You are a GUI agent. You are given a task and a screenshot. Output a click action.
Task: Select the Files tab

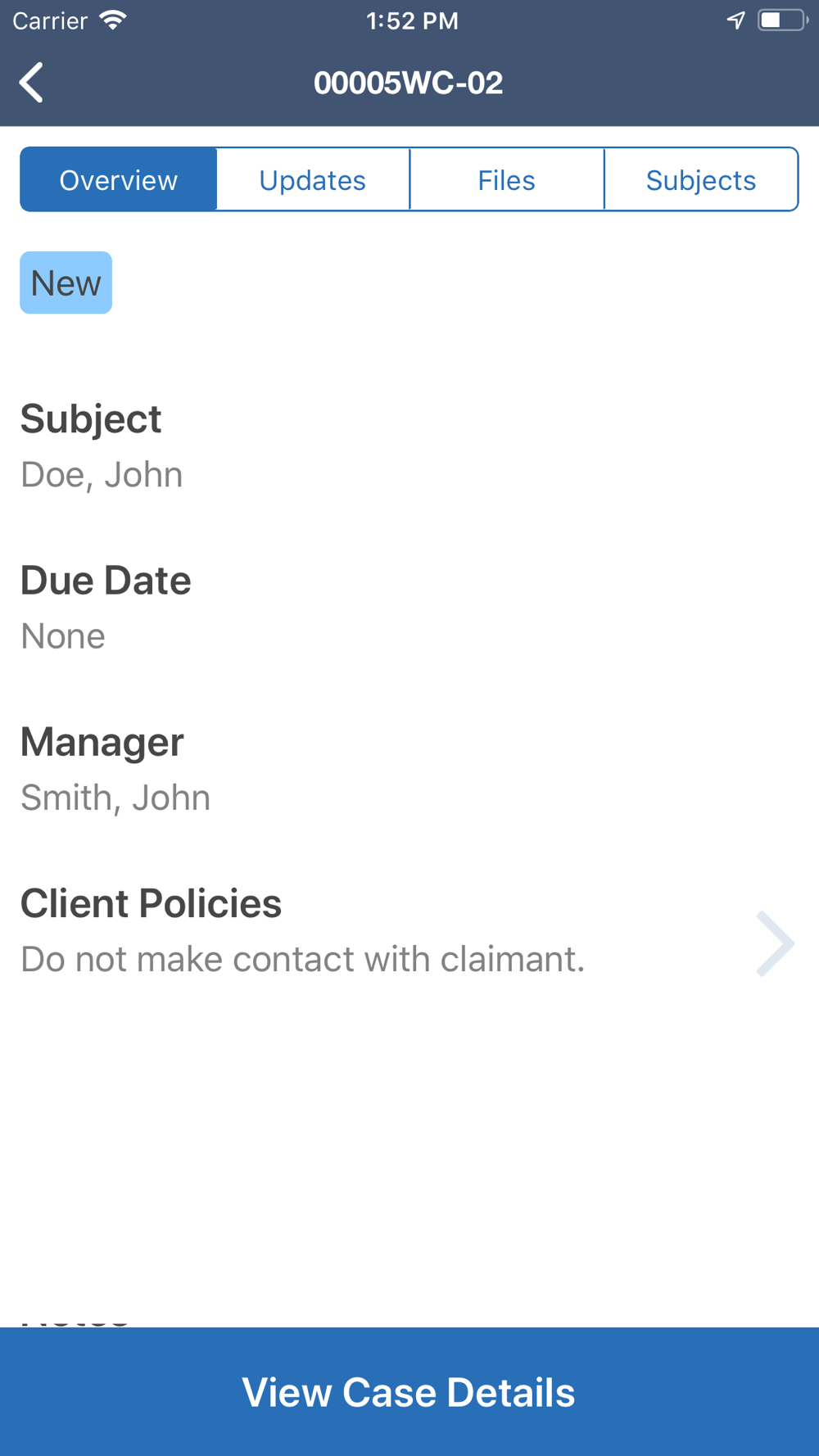click(x=506, y=180)
